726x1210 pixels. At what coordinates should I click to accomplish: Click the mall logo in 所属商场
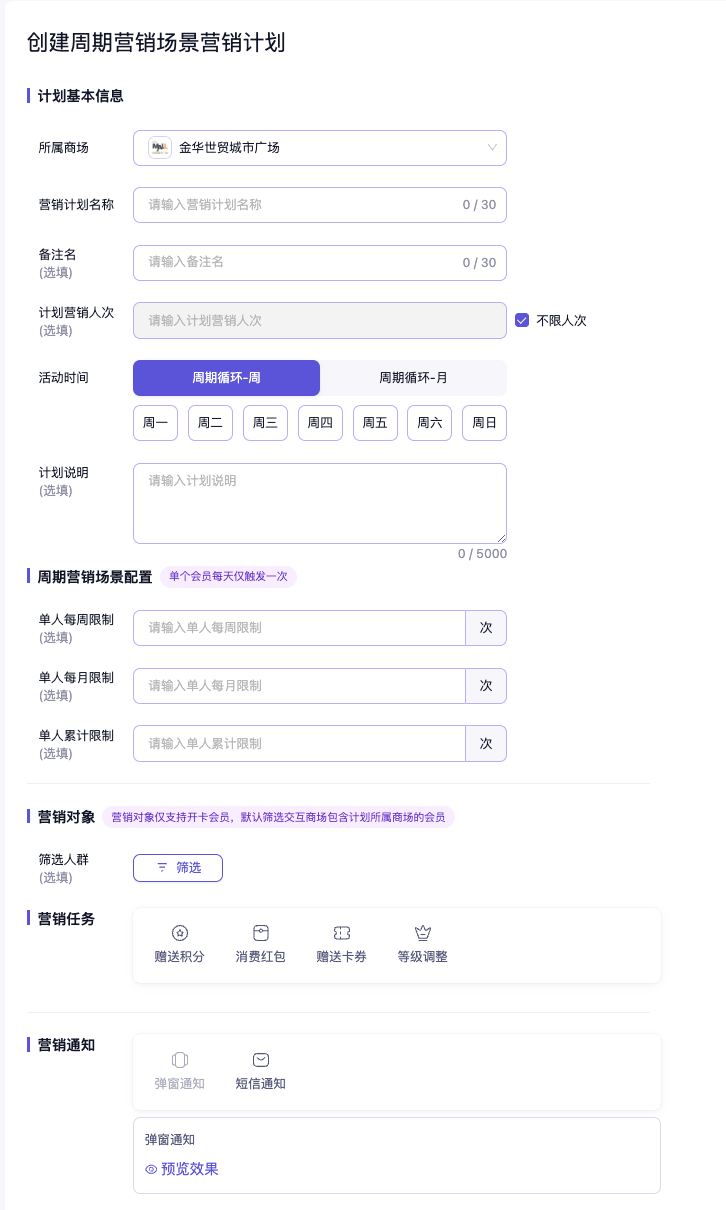pyautogui.click(x=160, y=148)
